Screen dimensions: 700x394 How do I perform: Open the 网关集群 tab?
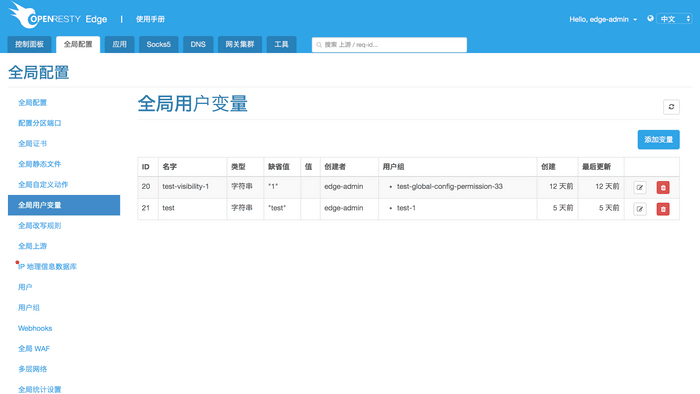[240, 45]
